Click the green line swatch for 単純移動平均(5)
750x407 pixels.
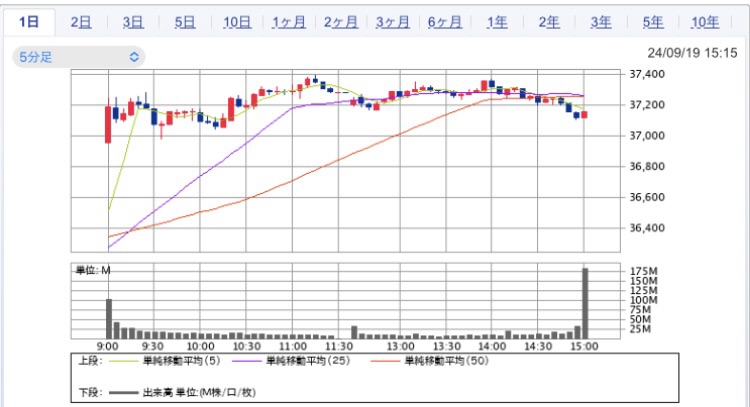123,361
